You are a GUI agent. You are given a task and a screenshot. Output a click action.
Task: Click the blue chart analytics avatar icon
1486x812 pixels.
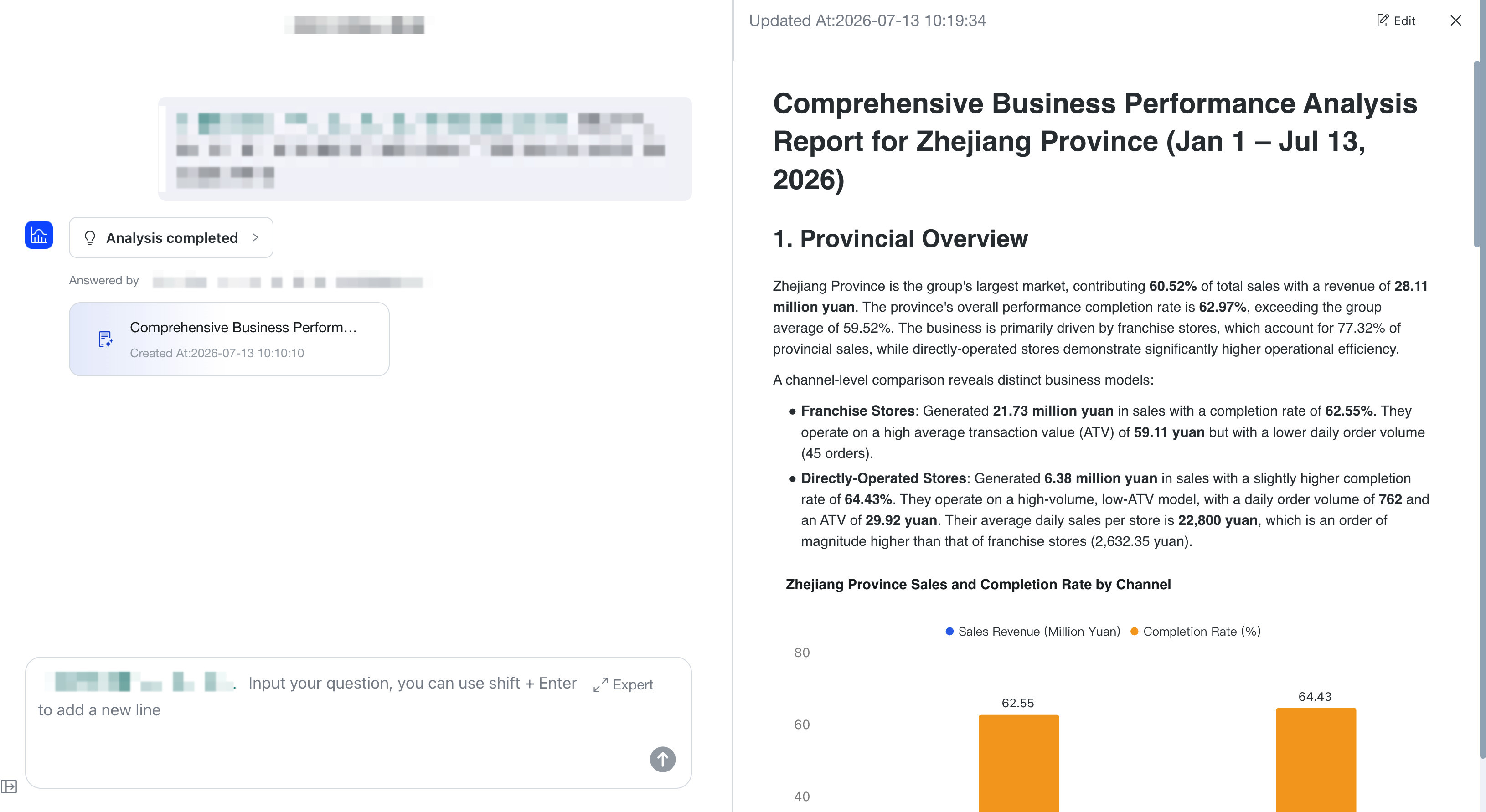[39, 235]
